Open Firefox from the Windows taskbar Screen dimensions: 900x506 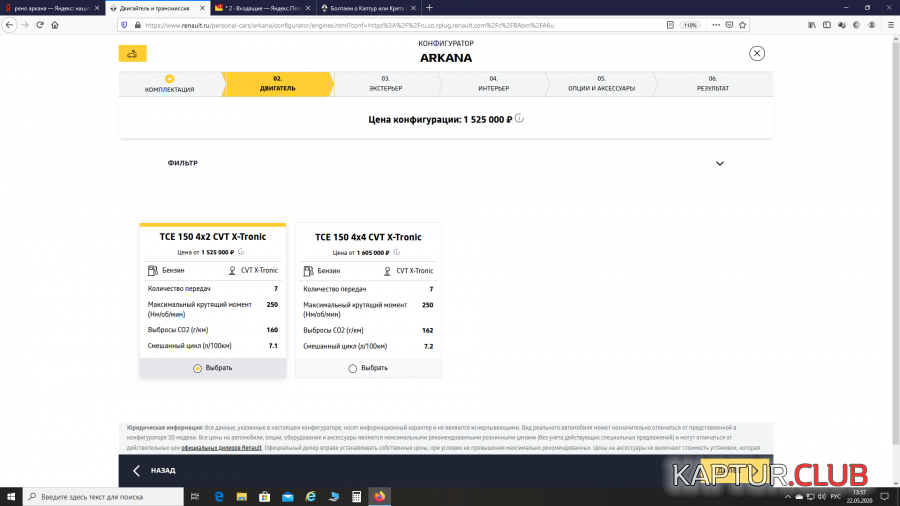click(x=379, y=496)
